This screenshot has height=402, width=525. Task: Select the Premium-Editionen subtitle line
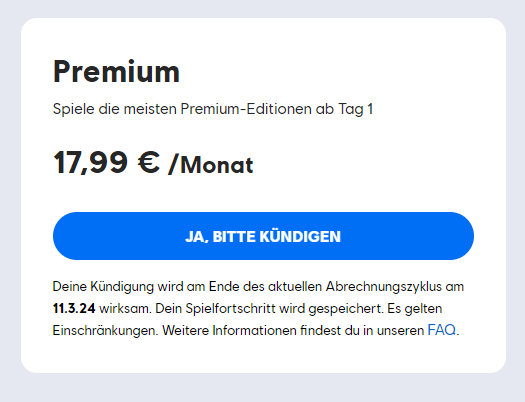coord(213,109)
